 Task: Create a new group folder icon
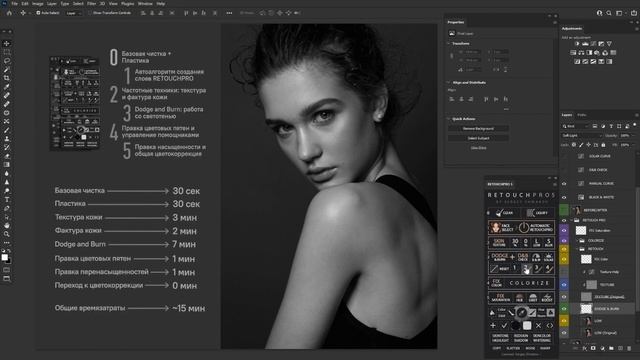[x=611, y=348]
